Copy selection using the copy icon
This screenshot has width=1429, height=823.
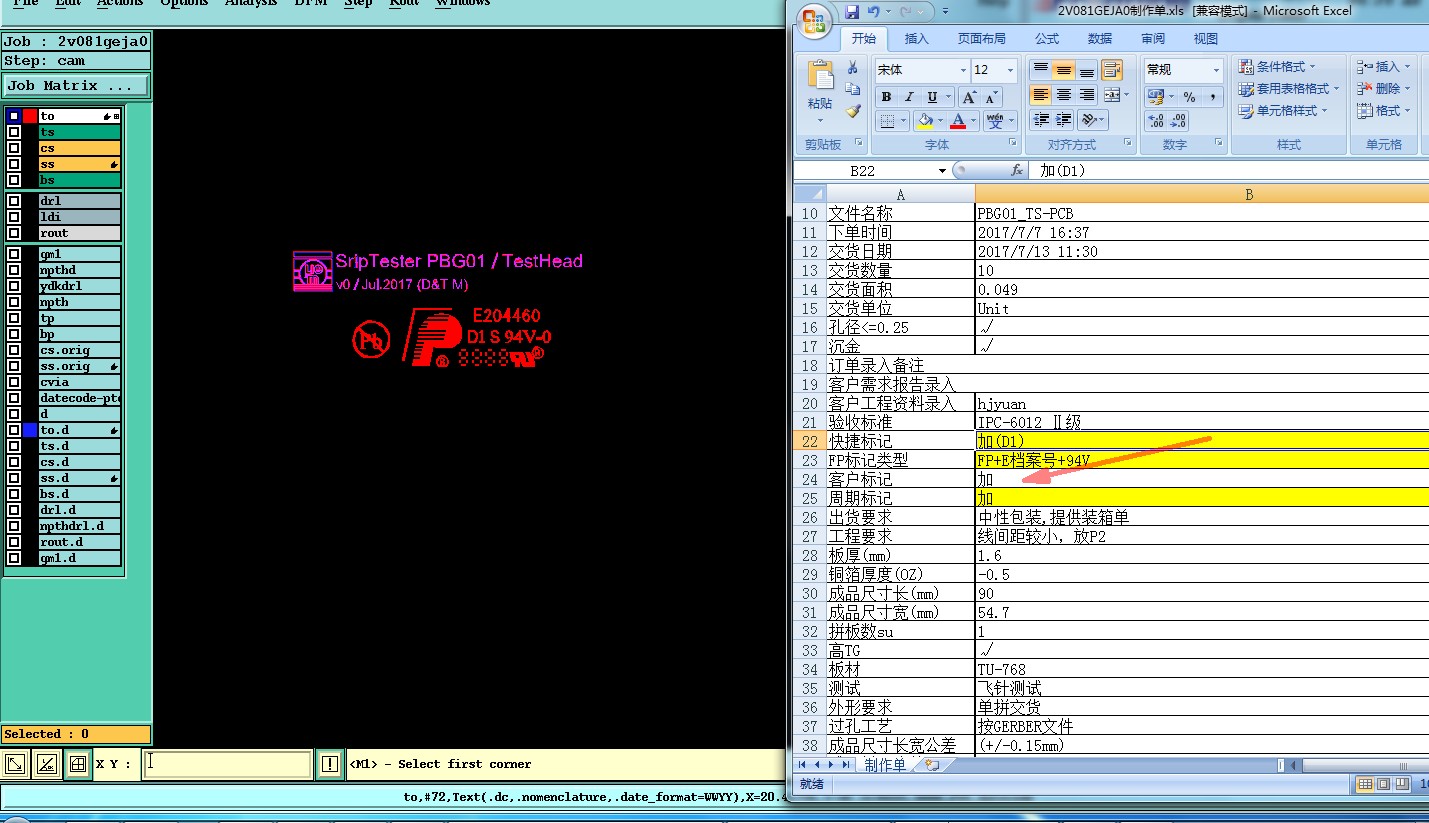853,90
